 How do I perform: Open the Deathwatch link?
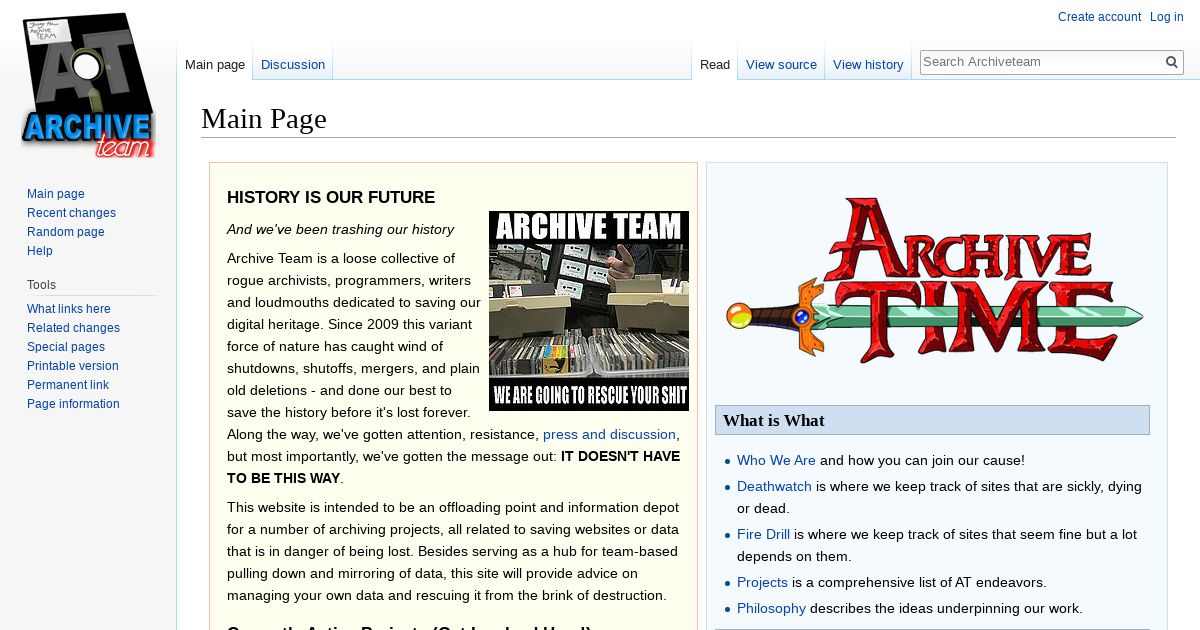(x=774, y=487)
